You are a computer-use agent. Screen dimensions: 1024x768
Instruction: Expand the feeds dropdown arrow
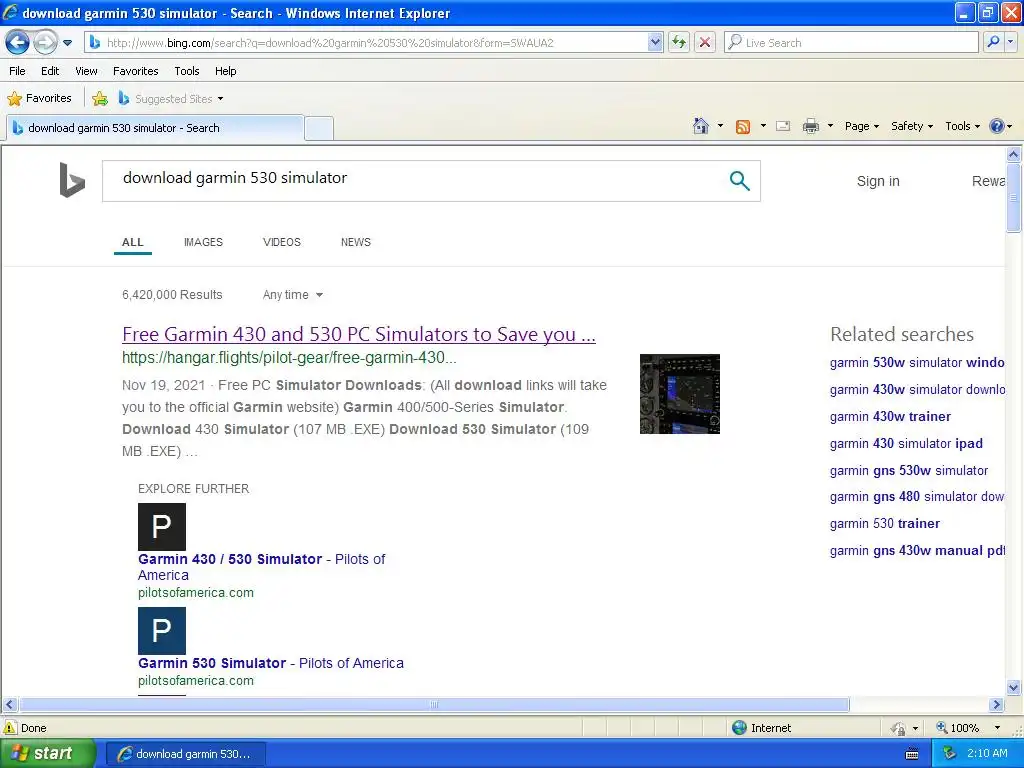pos(763,126)
